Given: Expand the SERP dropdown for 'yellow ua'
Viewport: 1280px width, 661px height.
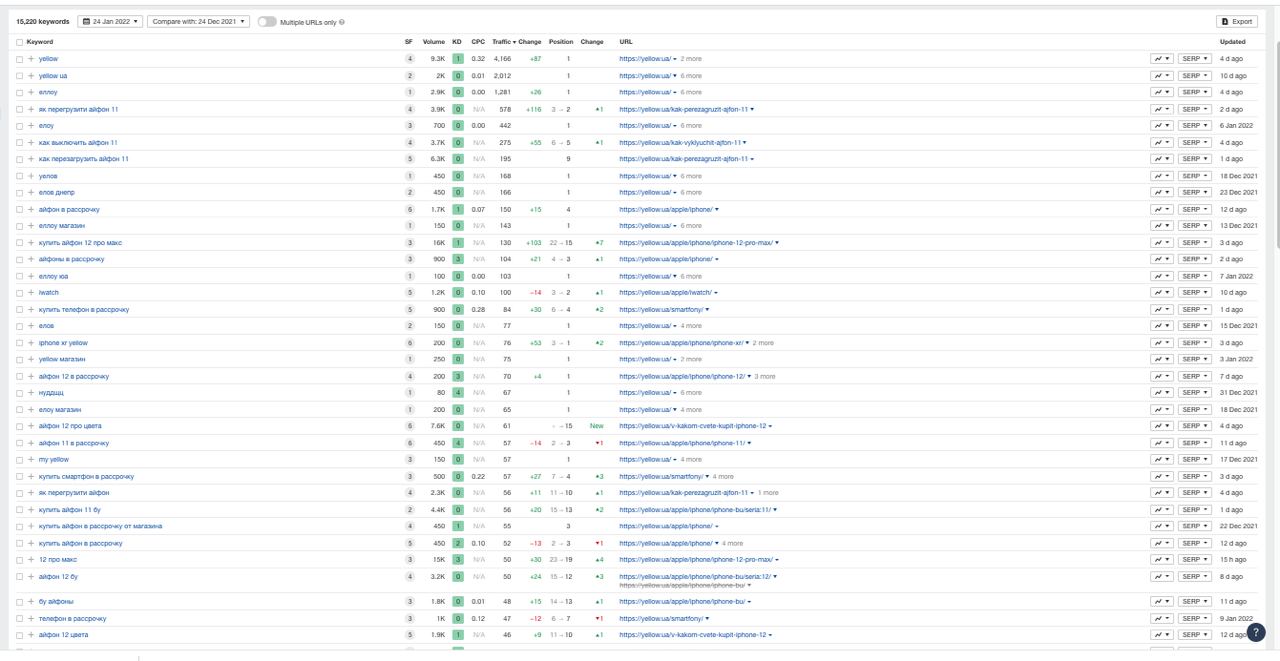Looking at the screenshot, I should 1194,76.
